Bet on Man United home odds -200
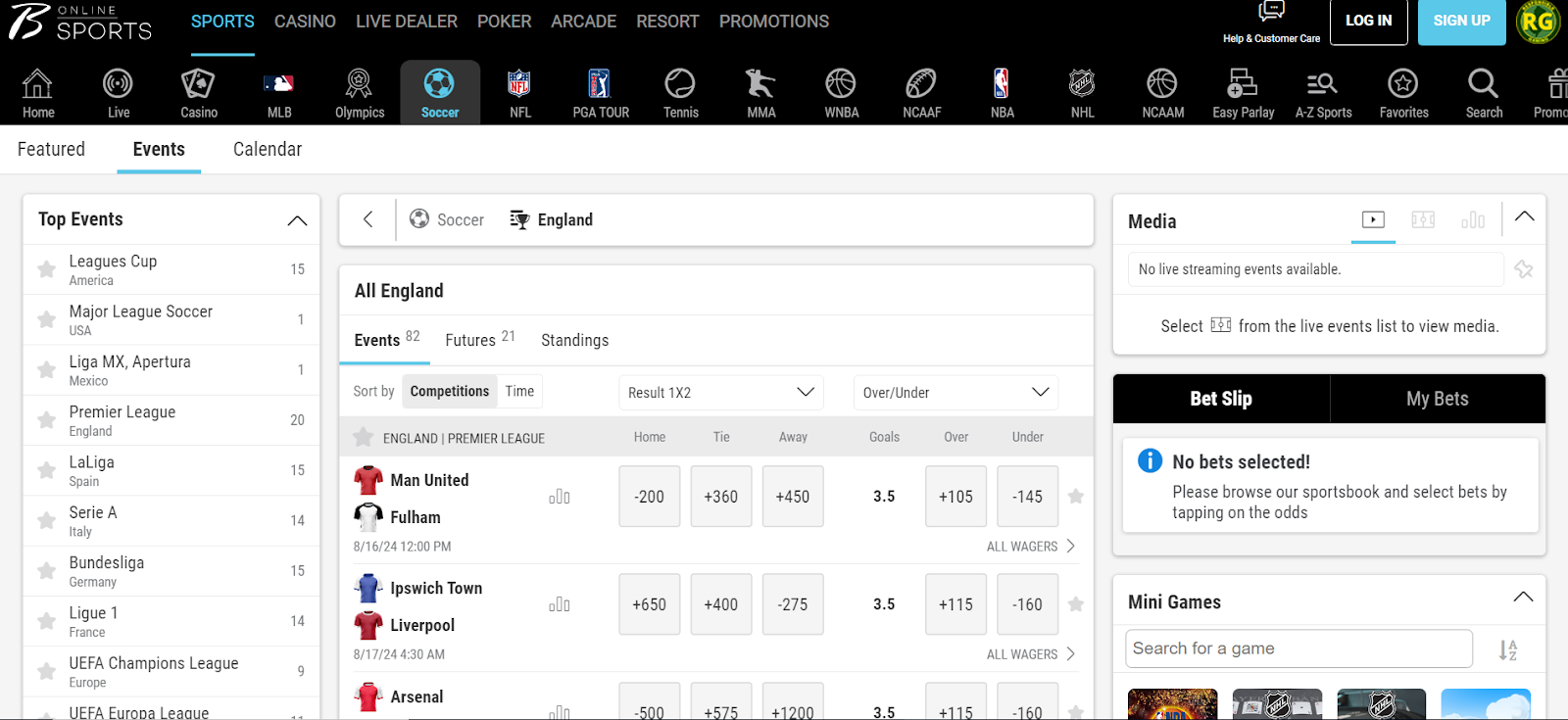 coord(649,497)
